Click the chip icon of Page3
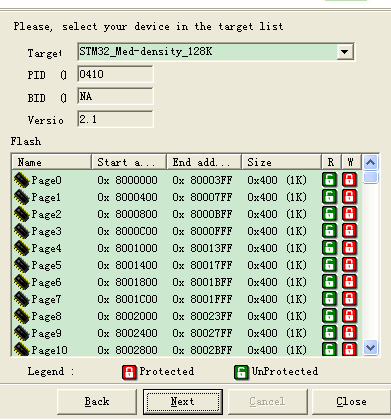 point(22,231)
